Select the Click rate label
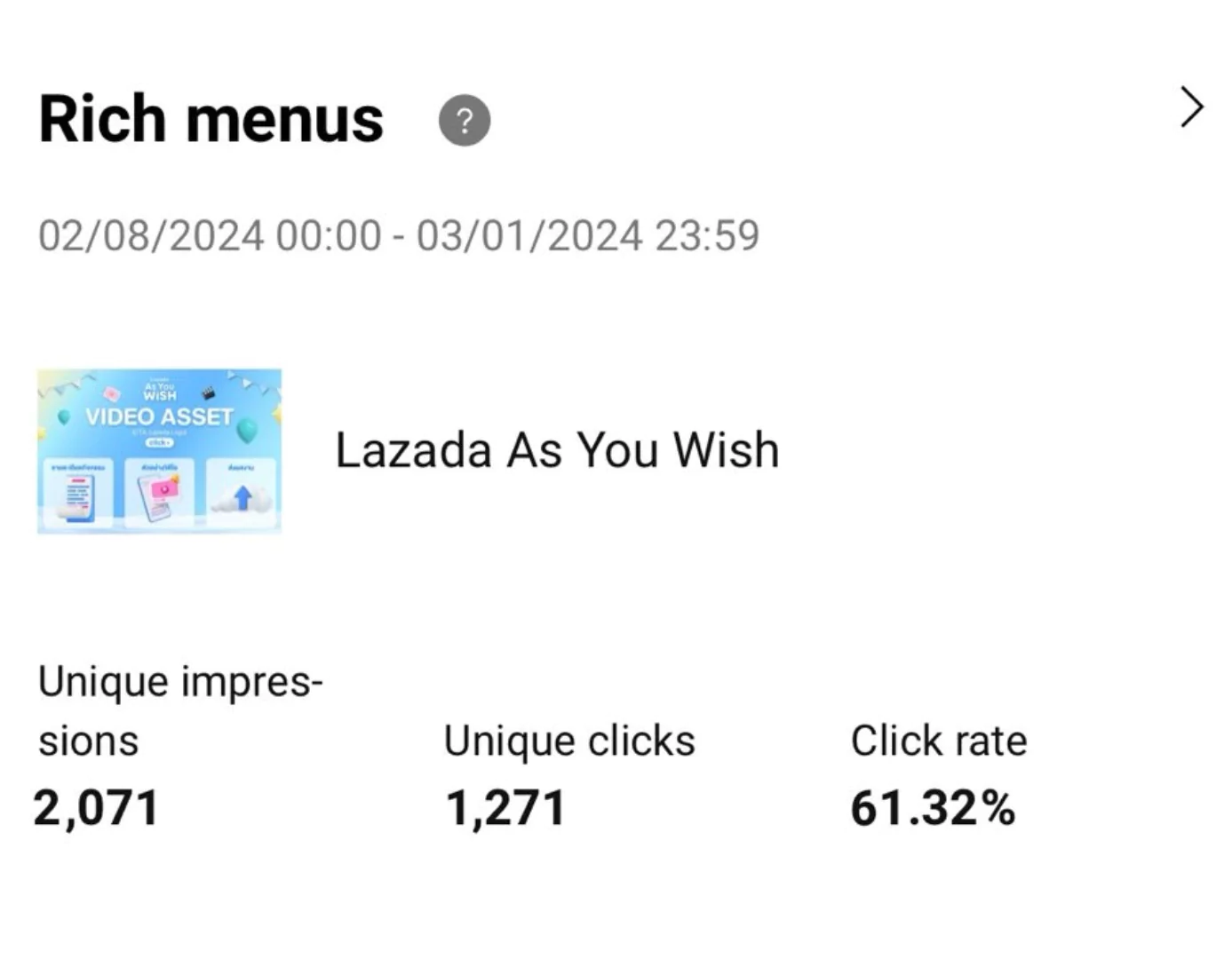1232x959 pixels. click(939, 741)
